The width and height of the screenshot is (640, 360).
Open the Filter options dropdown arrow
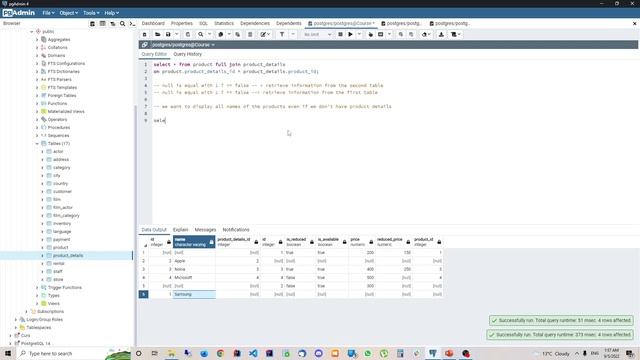293,35
